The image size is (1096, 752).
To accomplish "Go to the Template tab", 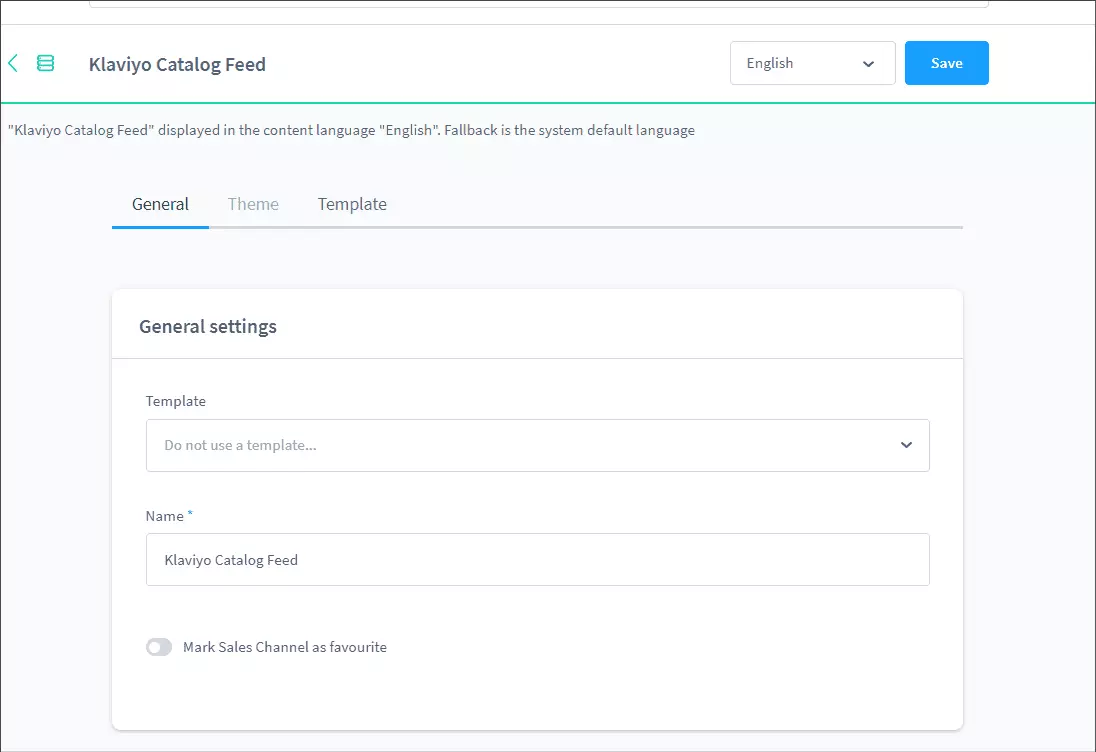I will coord(352,204).
